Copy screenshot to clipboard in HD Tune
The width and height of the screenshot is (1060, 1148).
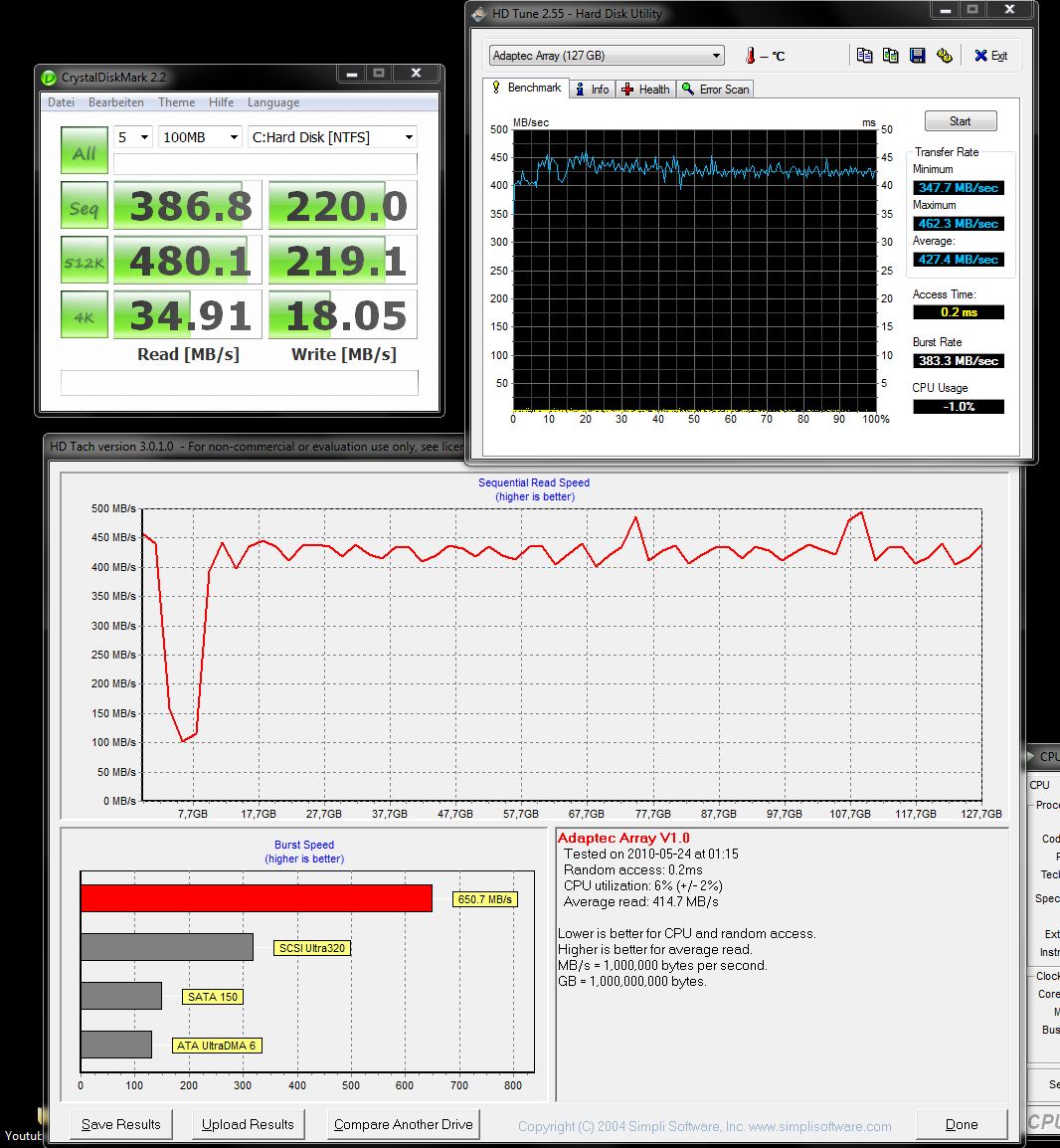tap(891, 55)
